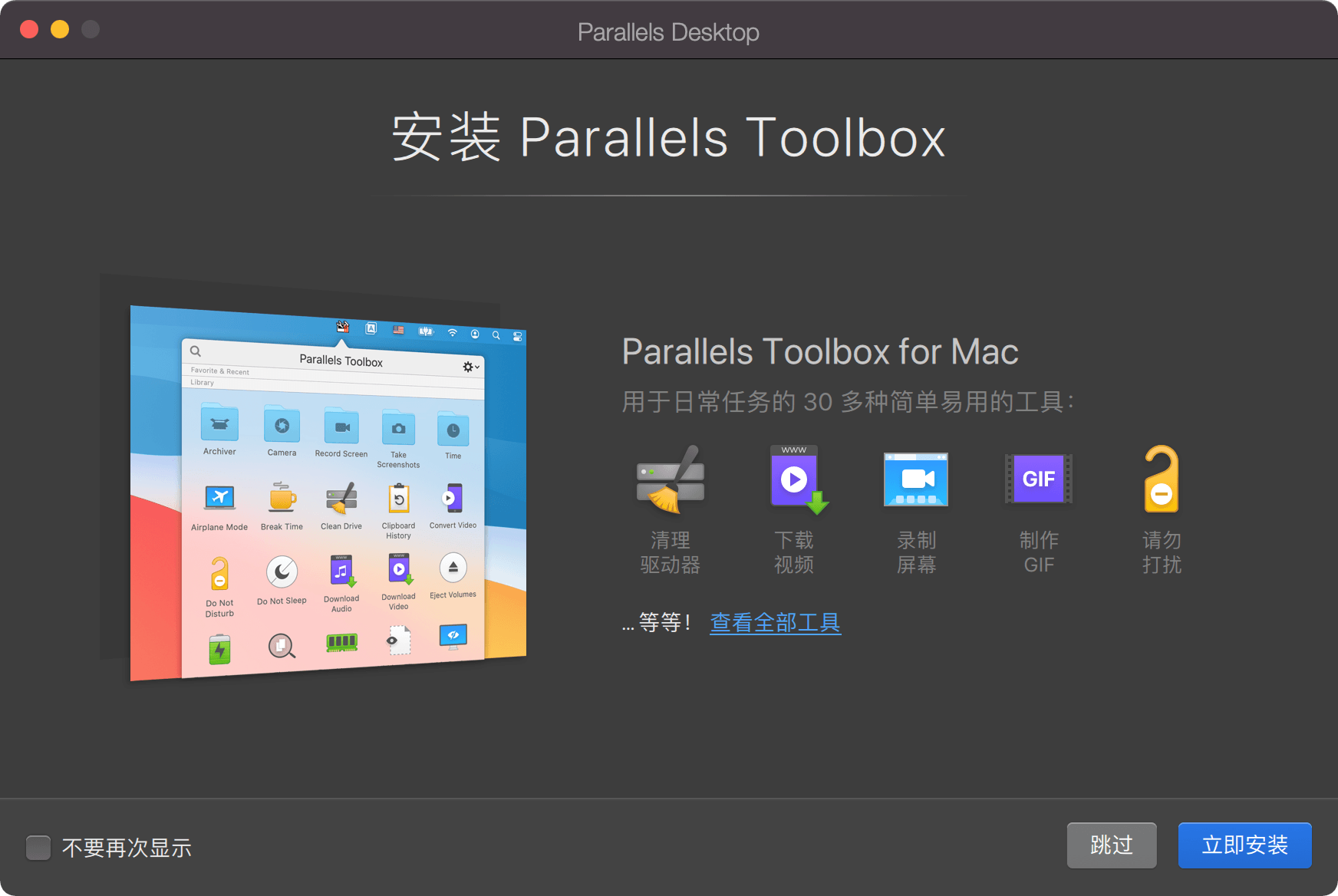Click Do Not Disturb icon in the preview
The height and width of the screenshot is (896, 1338).
tap(219, 574)
